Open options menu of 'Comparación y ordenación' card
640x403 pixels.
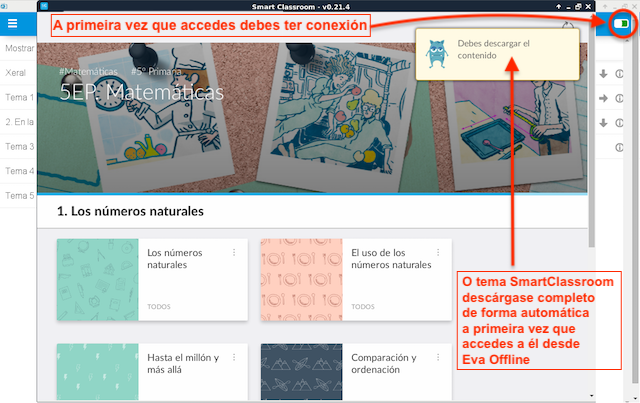(x=438, y=358)
